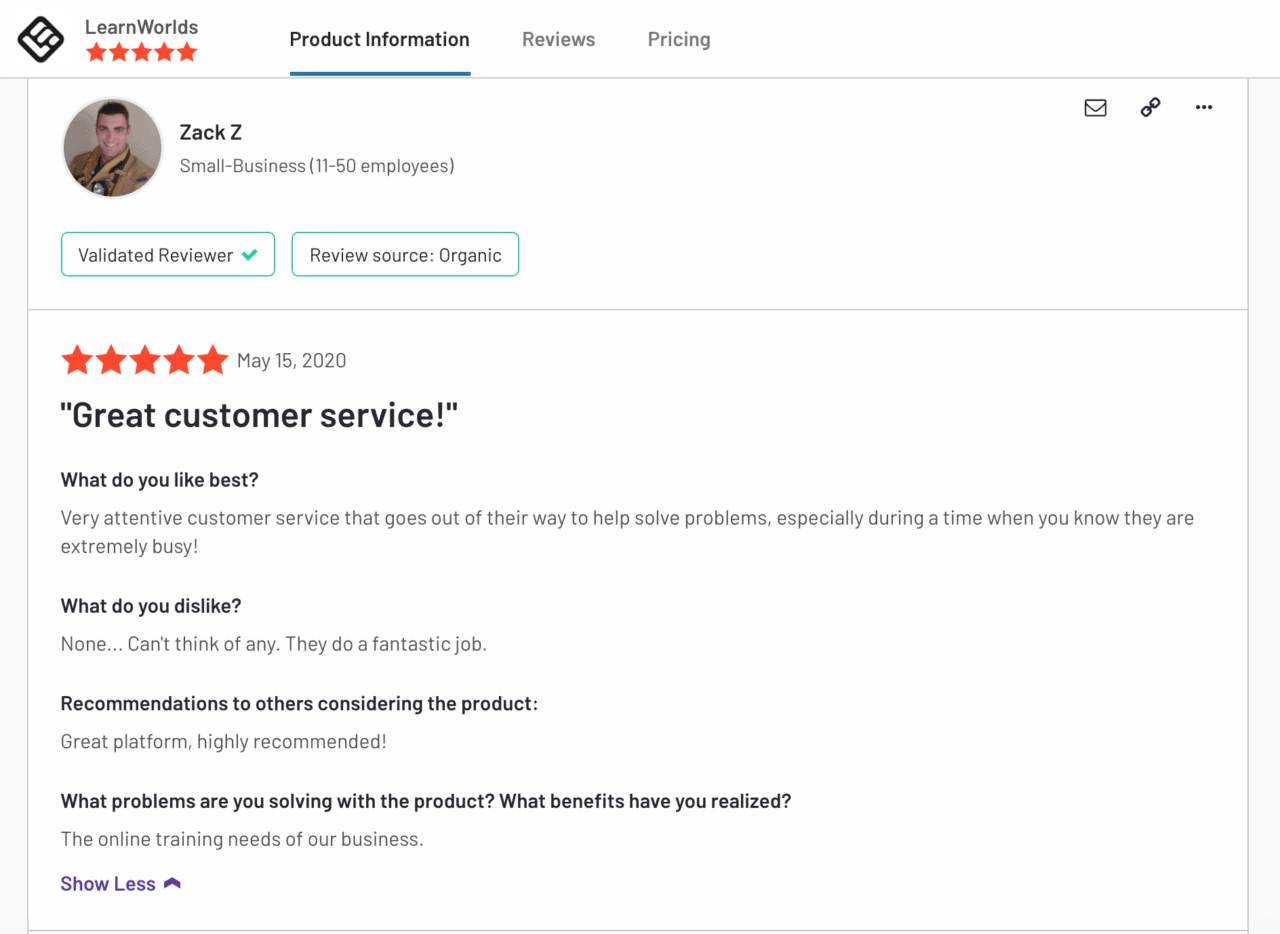Click Zack Z's profile photo

[x=112, y=147]
